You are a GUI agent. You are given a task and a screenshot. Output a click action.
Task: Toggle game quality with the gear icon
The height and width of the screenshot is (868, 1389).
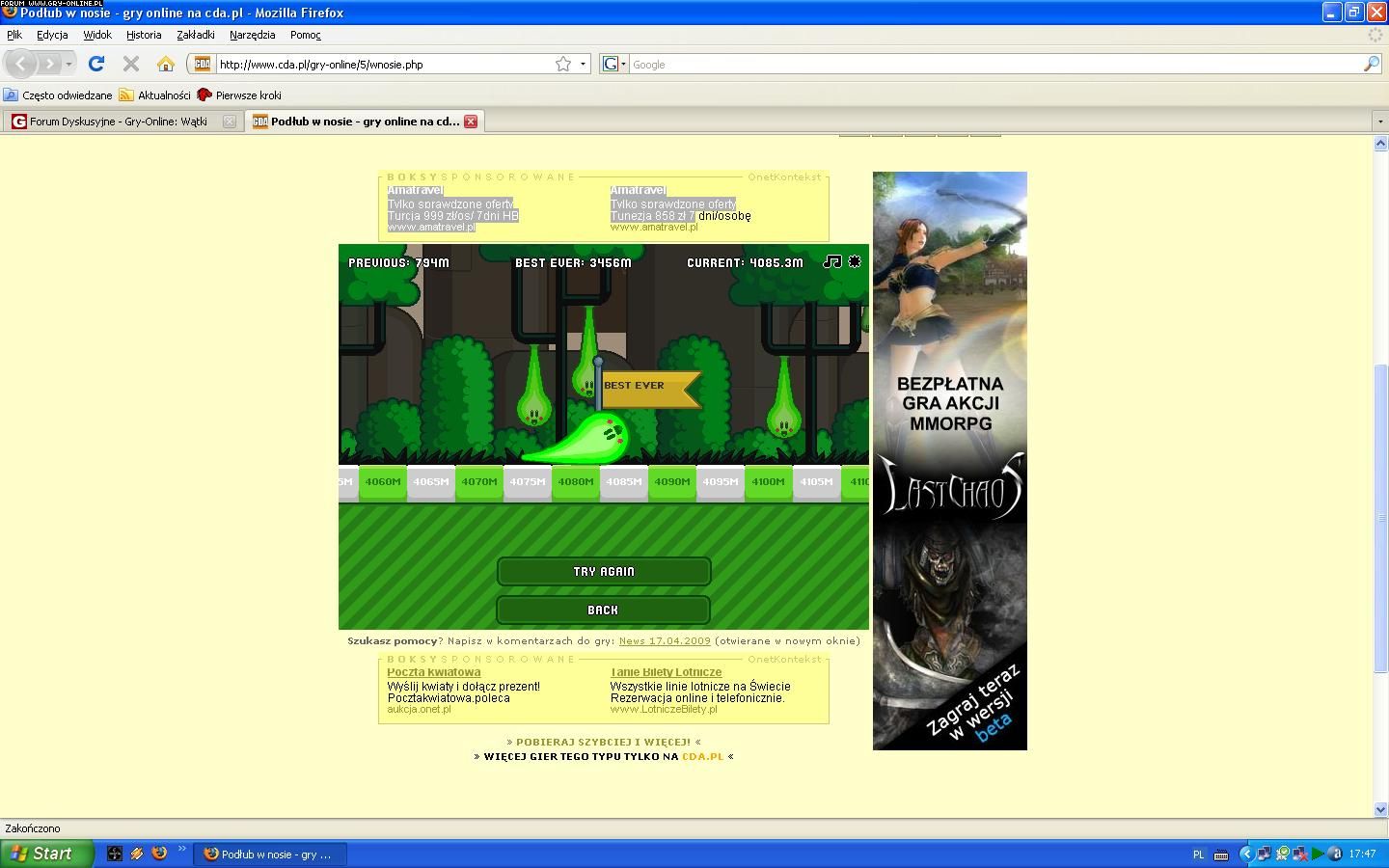[855, 261]
